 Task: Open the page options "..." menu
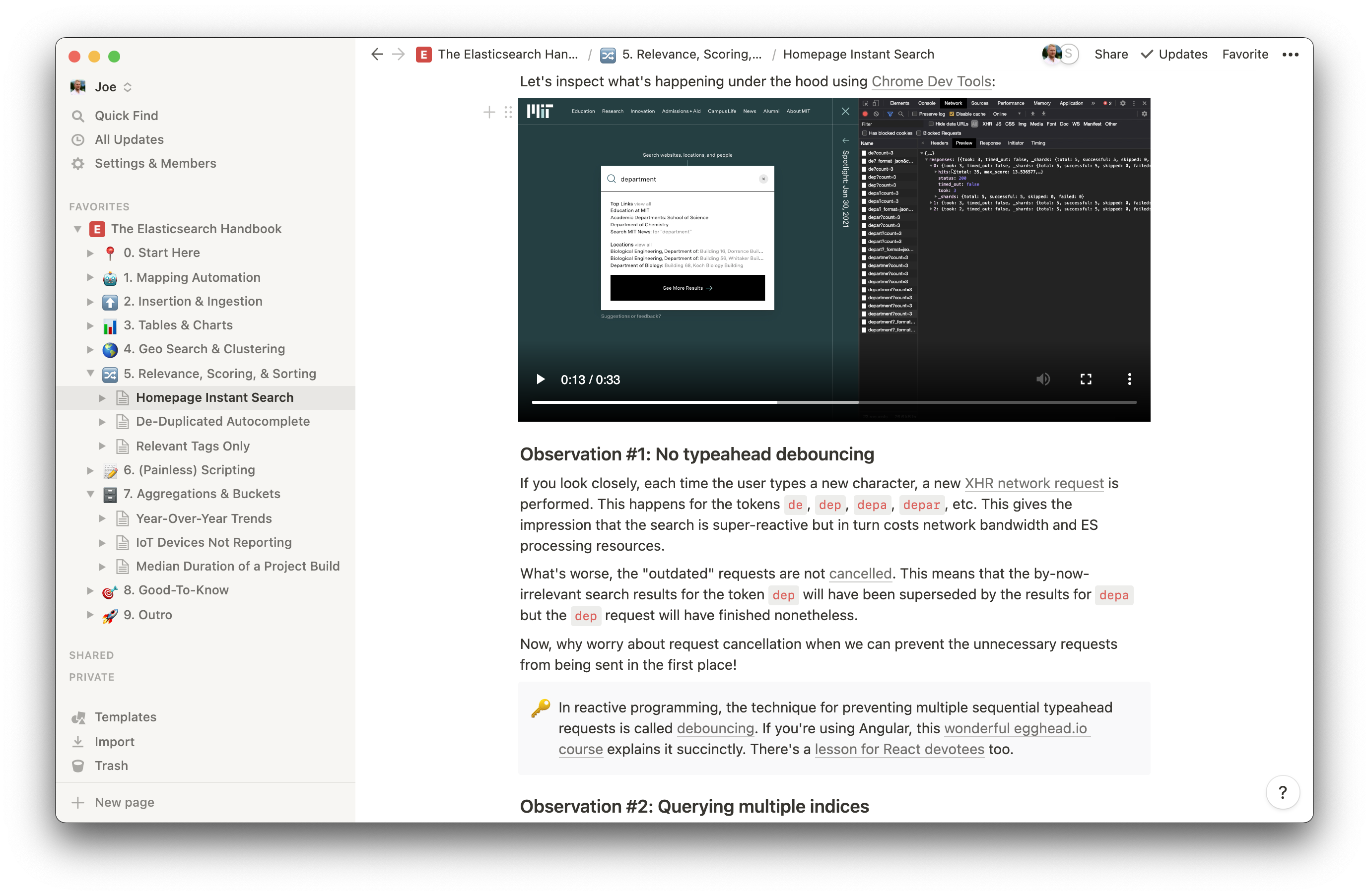pos(1290,54)
